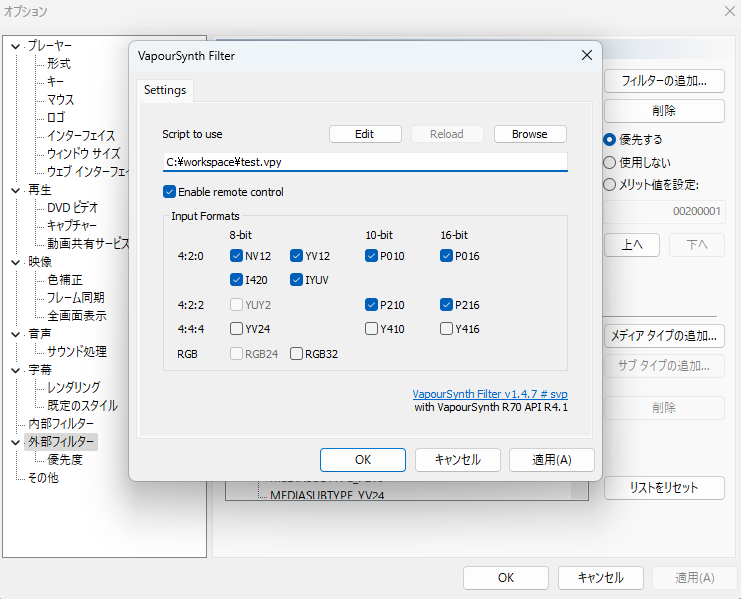Collapse the 字幕 tree node
The width and height of the screenshot is (741, 599).
[15, 370]
